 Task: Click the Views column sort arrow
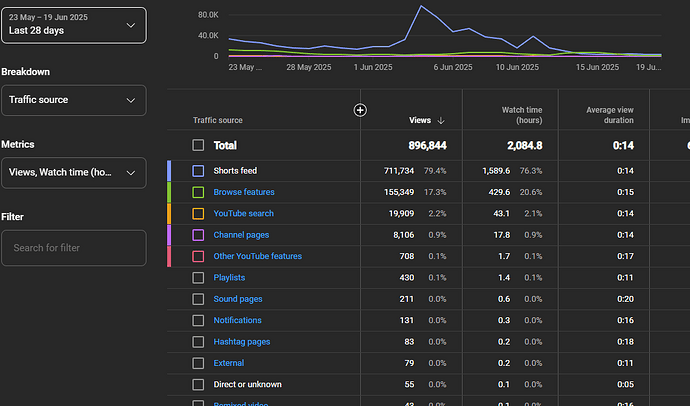click(x=442, y=121)
